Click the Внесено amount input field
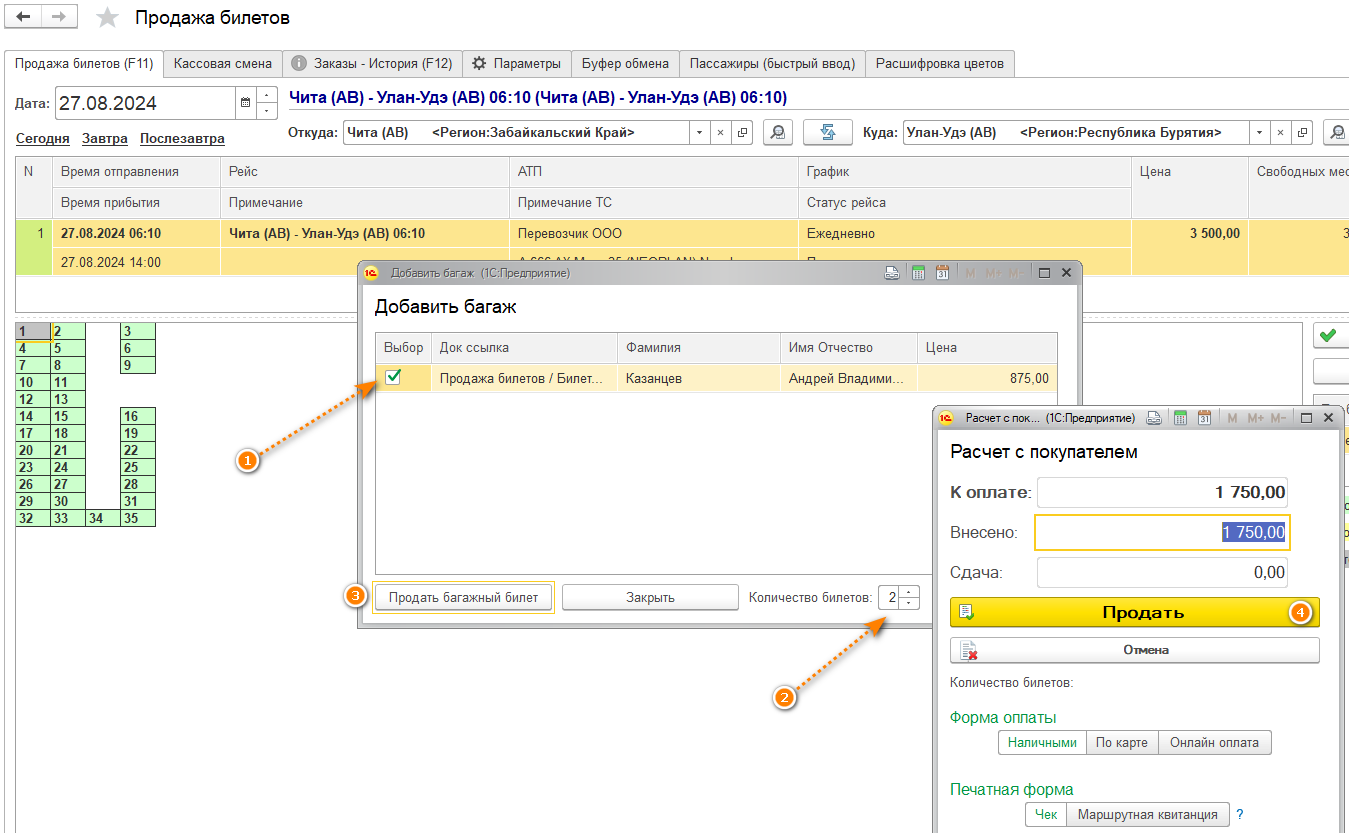 coord(1161,533)
